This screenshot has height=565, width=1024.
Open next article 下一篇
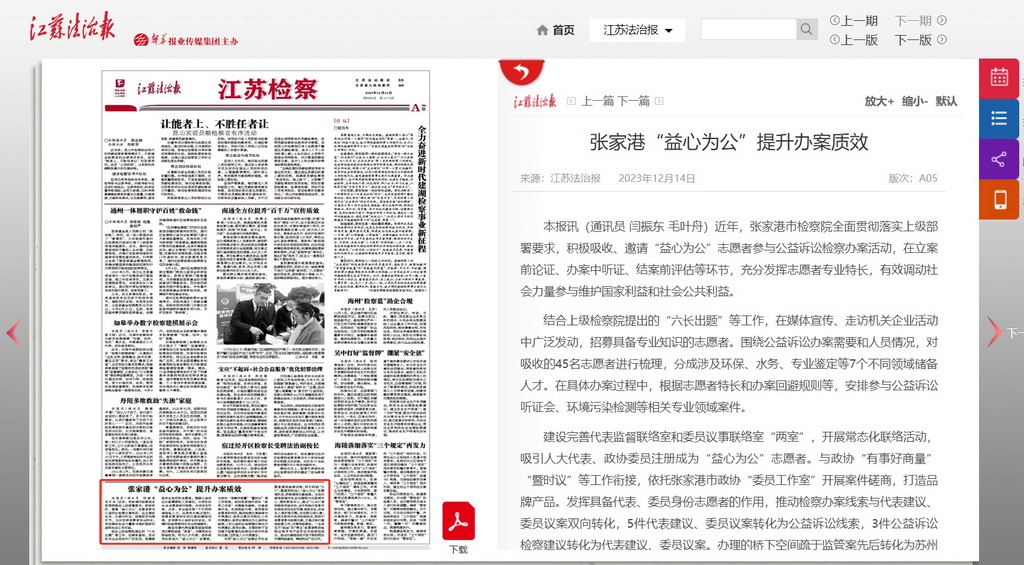(633, 101)
